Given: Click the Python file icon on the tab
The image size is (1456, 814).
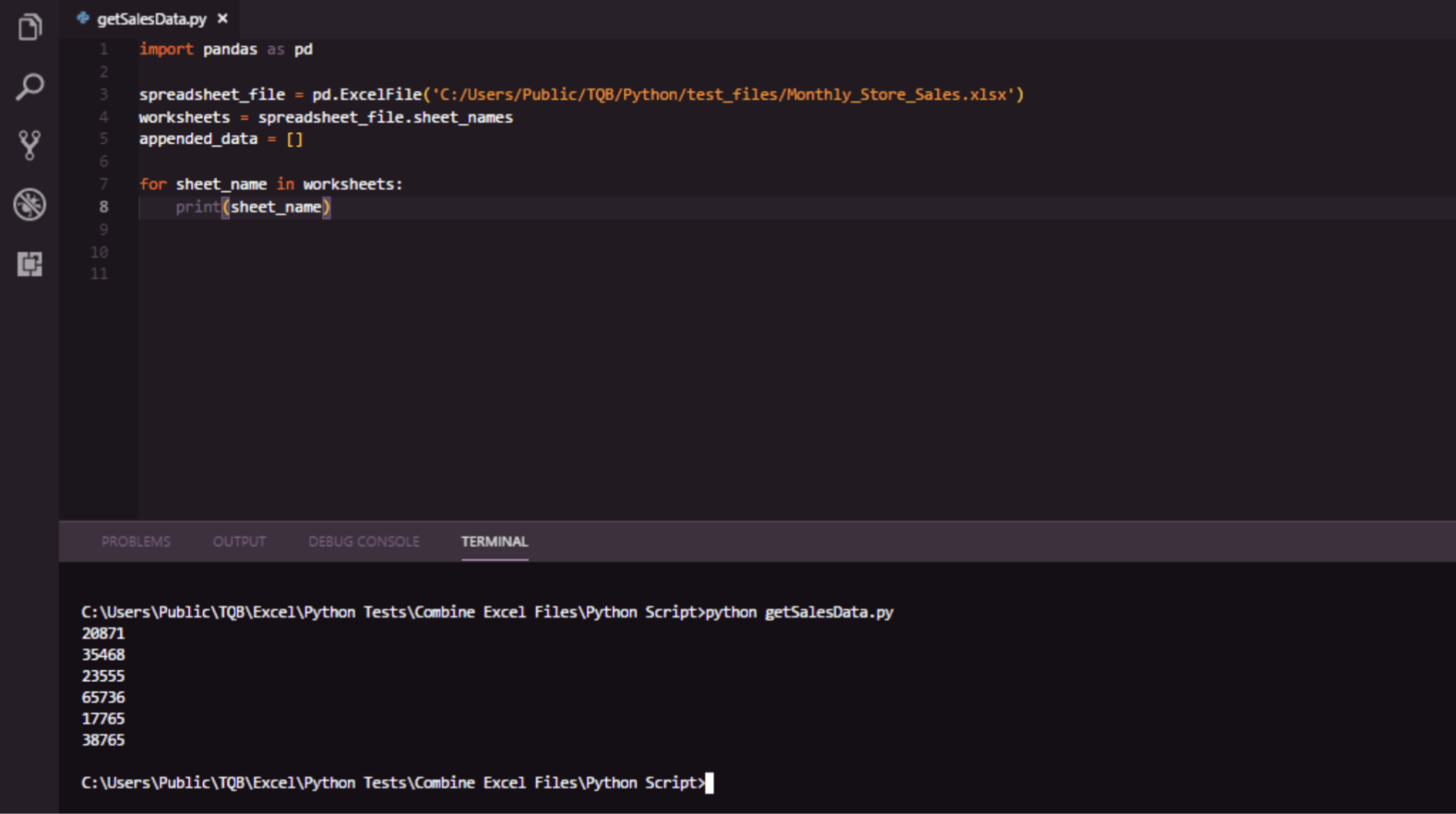Looking at the screenshot, I should pyautogui.click(x=83, y=18).
